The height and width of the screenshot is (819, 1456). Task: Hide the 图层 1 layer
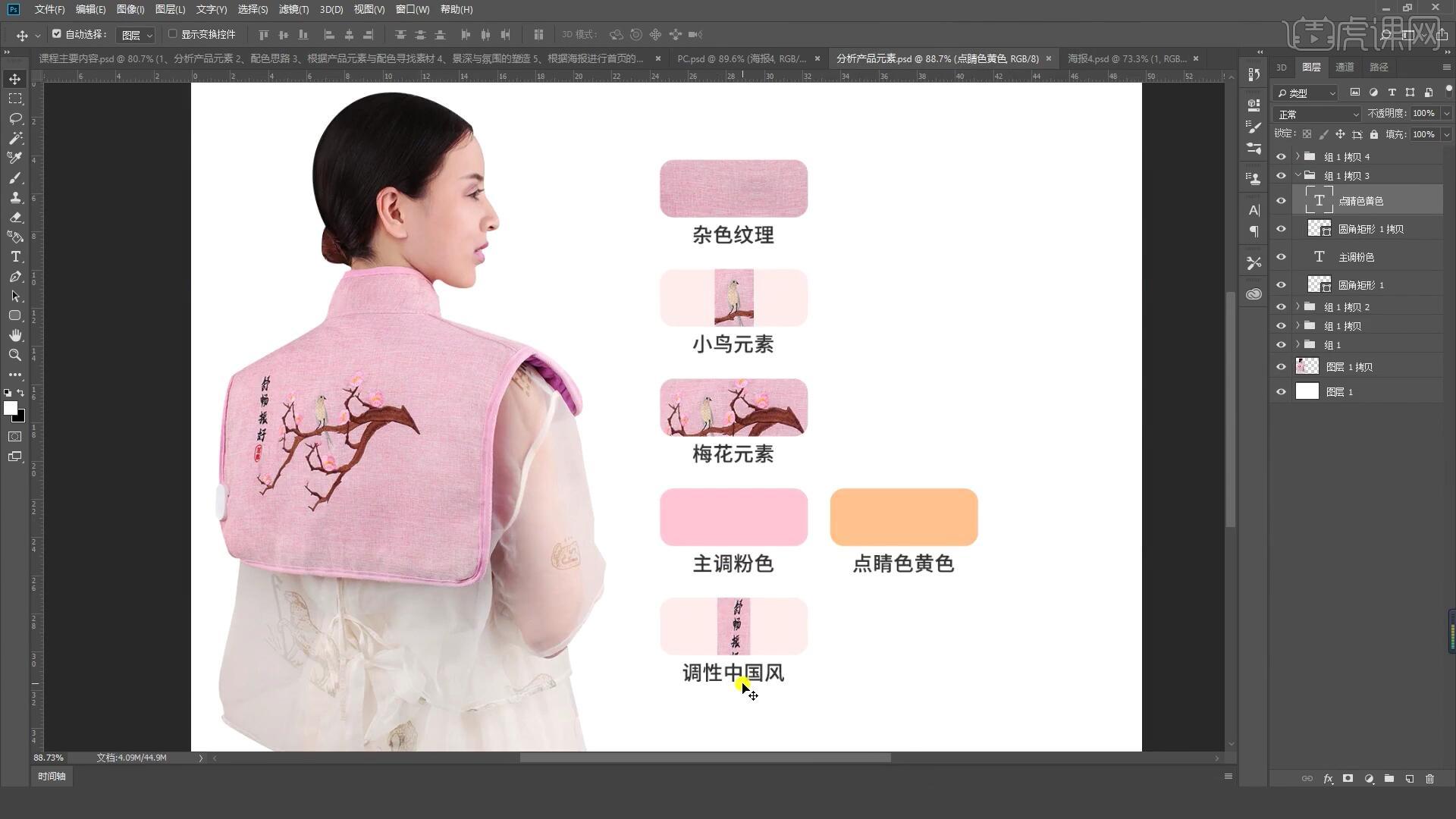click(1282, 392)
